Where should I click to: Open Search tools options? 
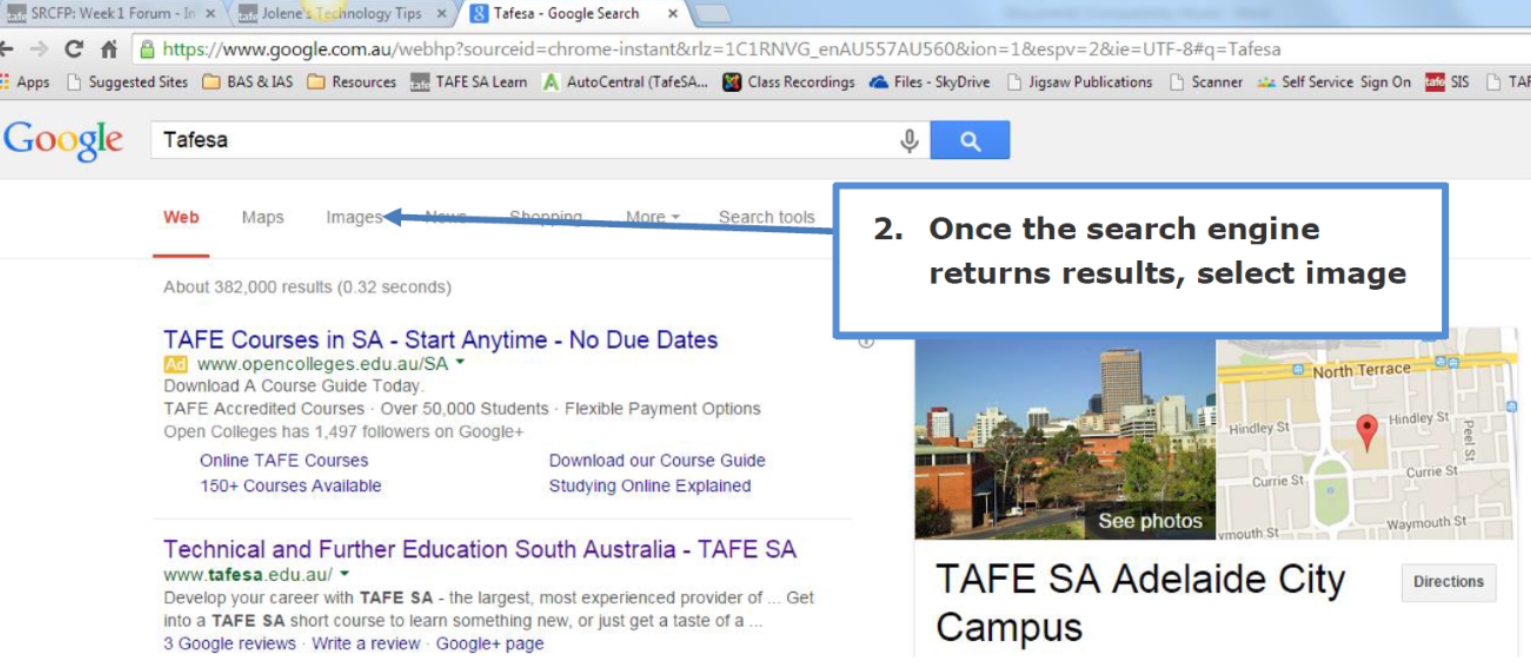[x=767, y=217]
